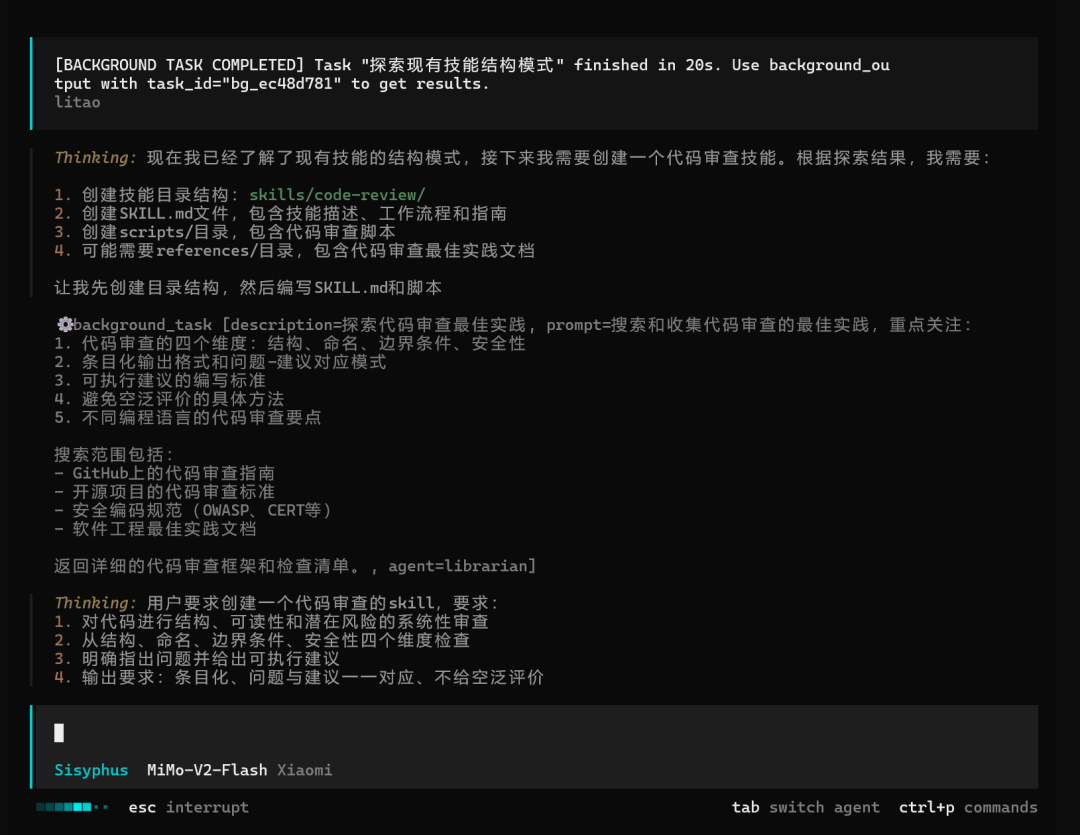
Task: Click the tab switch agent hint
Action: tap(805, 807)
